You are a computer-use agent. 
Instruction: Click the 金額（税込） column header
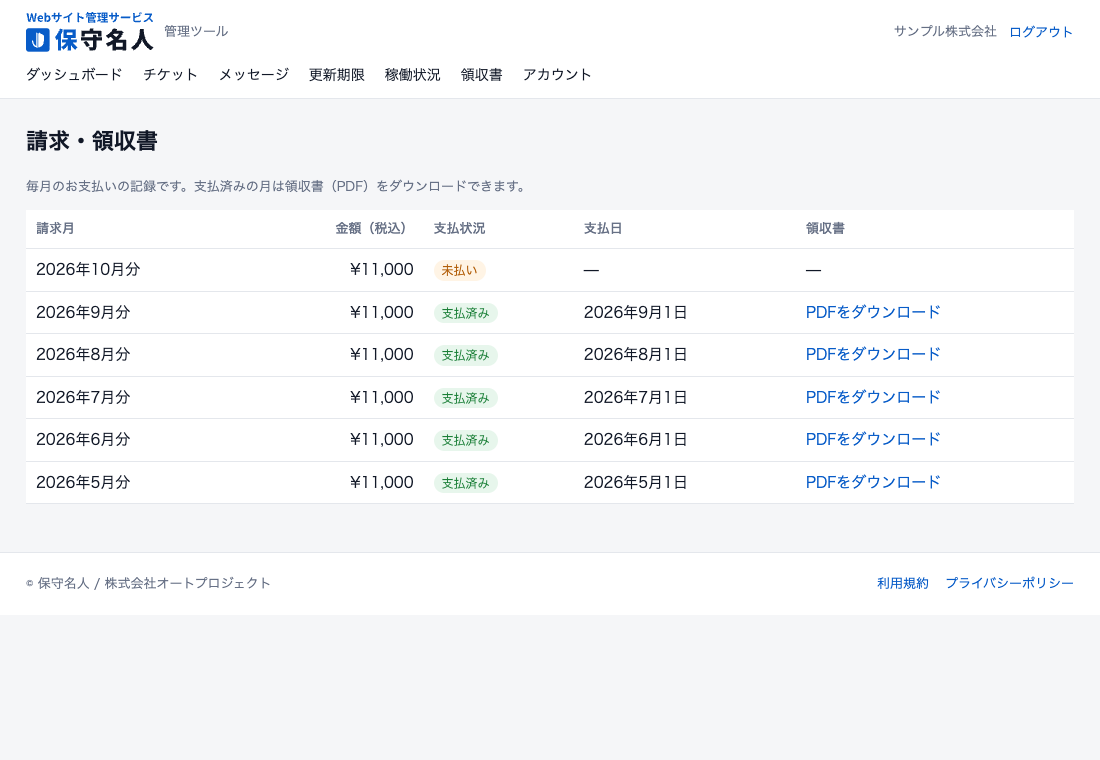(x=374, y=228)
